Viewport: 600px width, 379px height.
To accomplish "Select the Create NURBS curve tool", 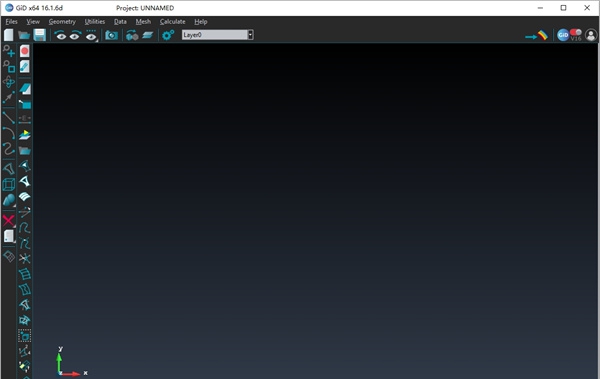I will pos(9,149).
